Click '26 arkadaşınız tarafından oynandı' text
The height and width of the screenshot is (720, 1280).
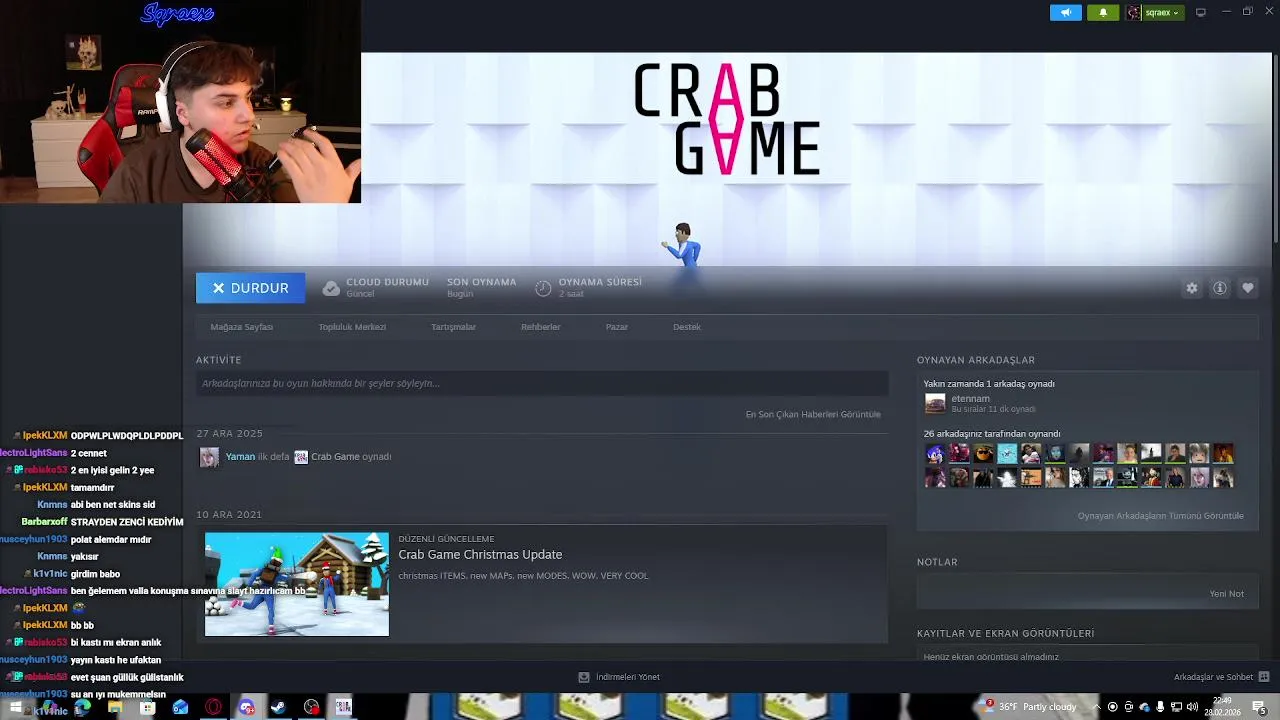(992, 434)
